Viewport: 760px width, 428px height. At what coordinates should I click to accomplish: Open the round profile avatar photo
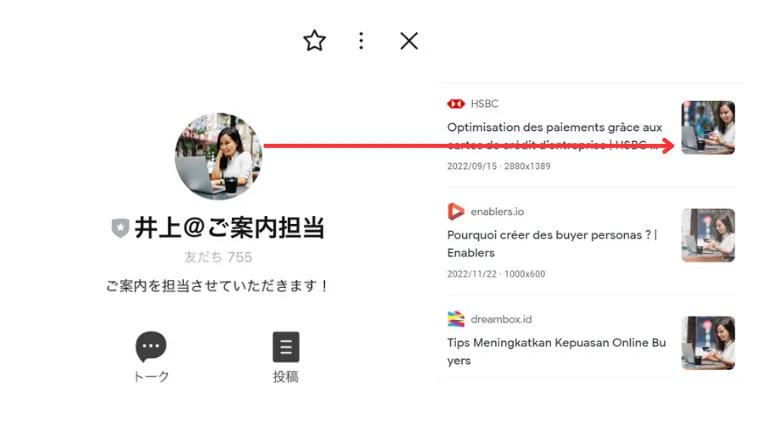pos(218,156)
